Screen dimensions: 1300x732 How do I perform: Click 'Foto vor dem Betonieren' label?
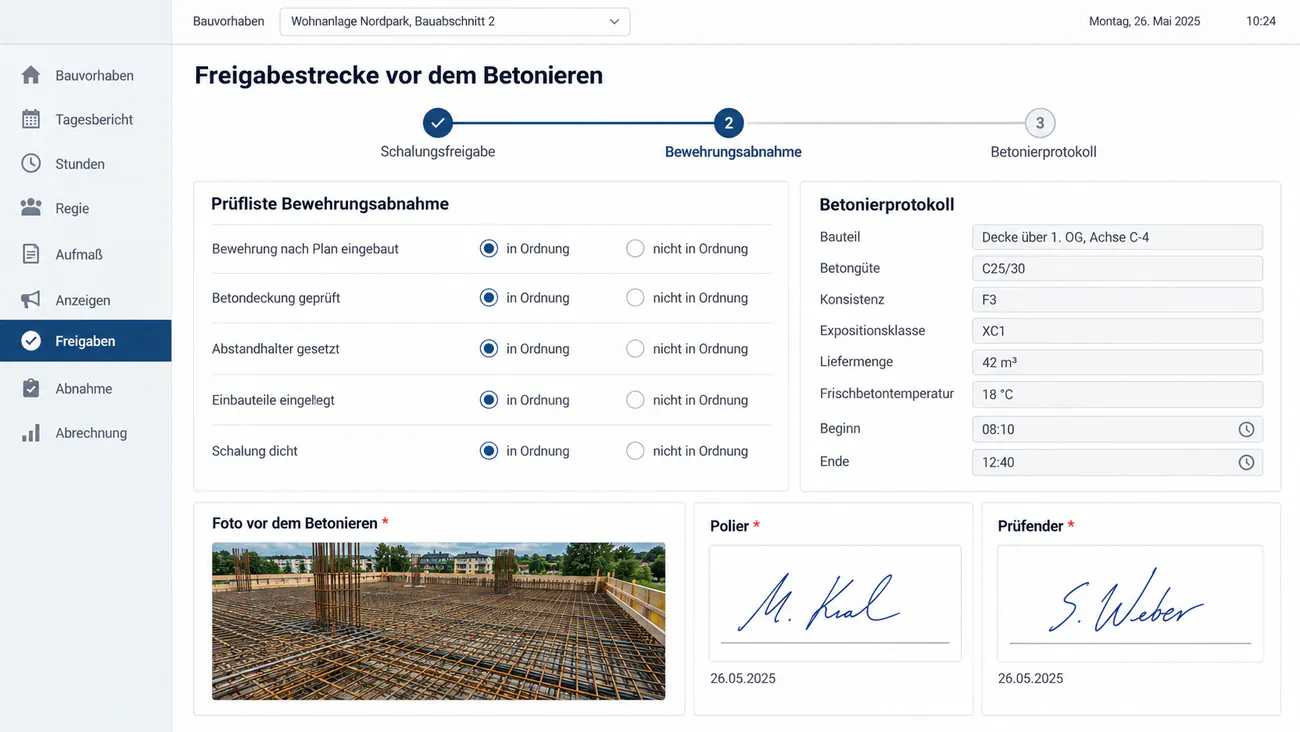(295, 523)
